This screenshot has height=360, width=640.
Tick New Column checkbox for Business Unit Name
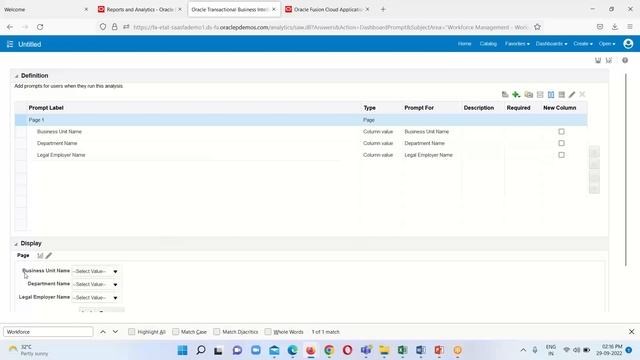pyautogui.click(x=561, y=131)
